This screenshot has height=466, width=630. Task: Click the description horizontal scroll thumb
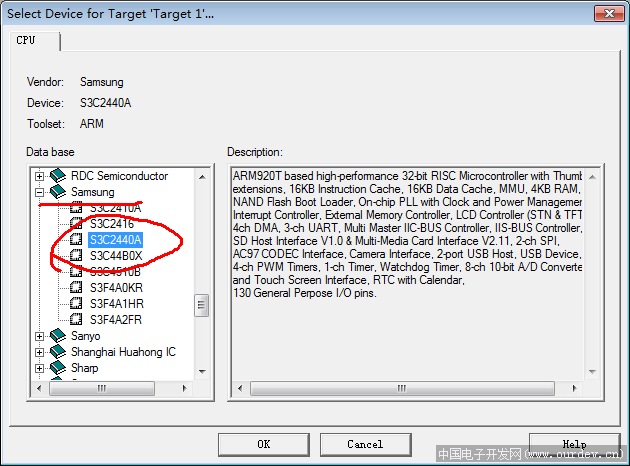(402, 388)
